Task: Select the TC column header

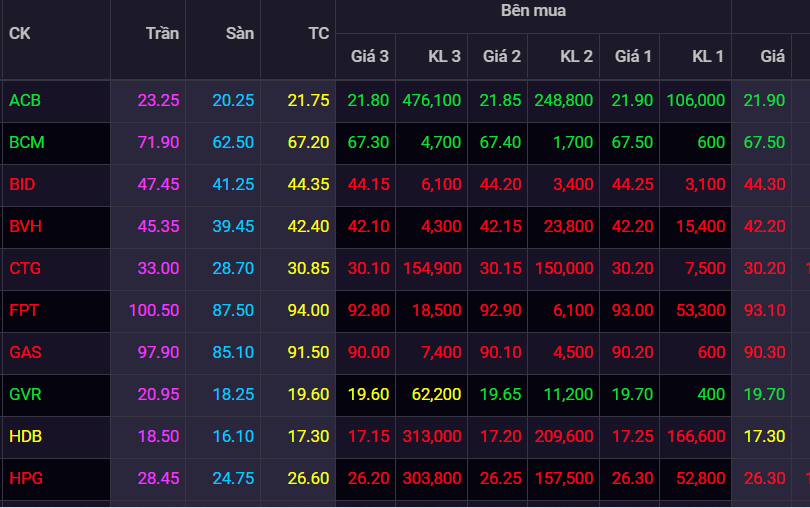Action: click(318, 33)
